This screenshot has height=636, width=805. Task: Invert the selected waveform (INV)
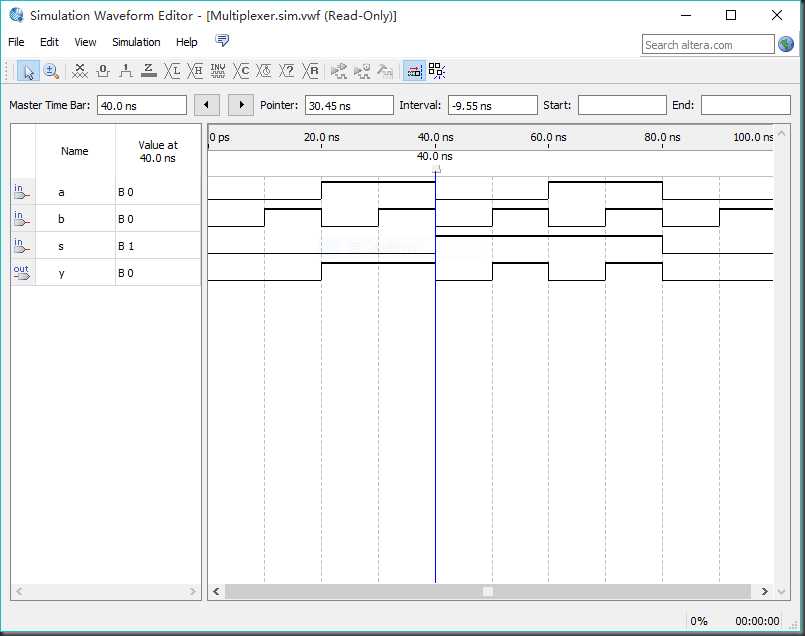(x=218, y=71)
